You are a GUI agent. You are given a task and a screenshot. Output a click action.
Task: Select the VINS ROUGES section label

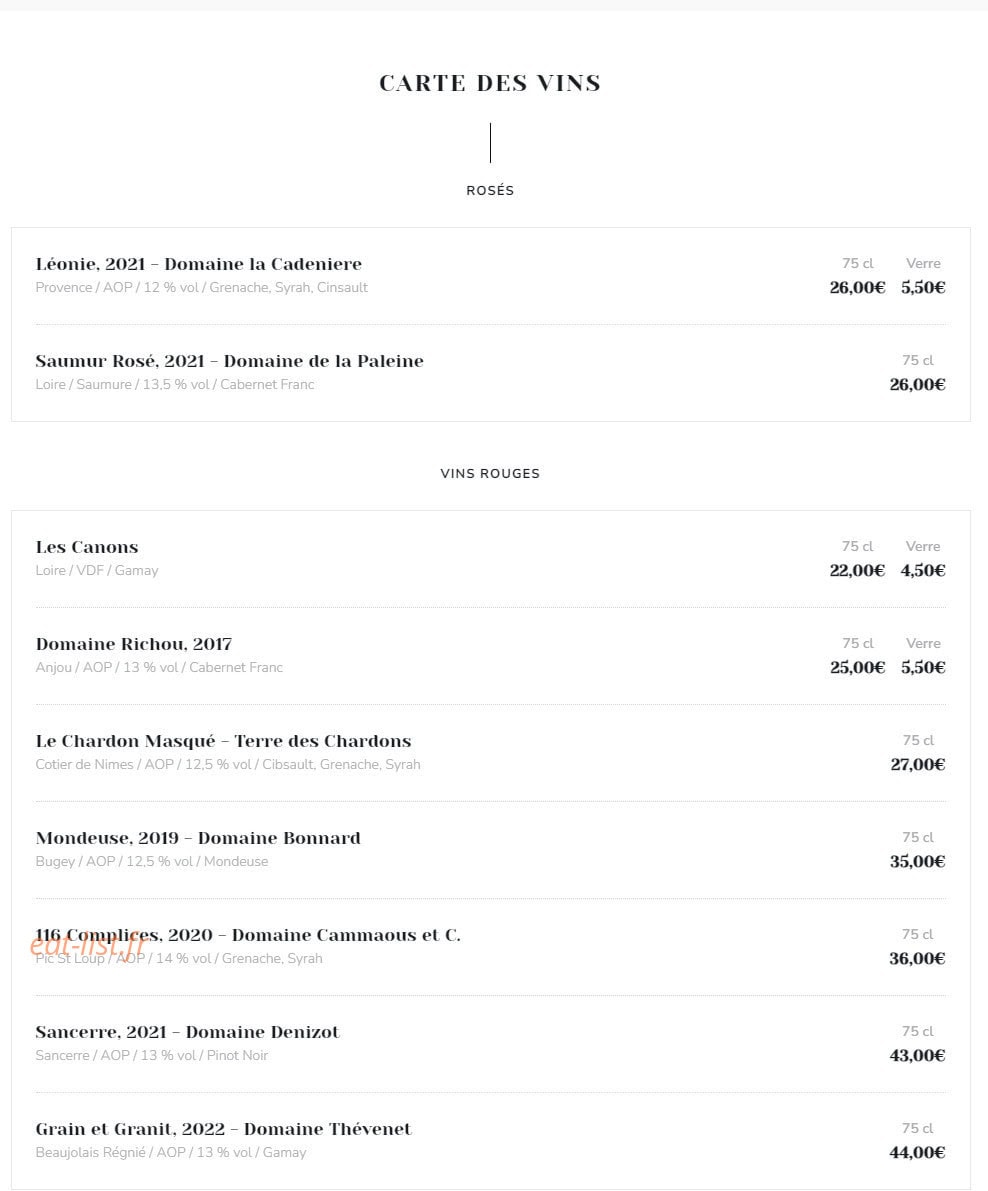click(490, 473)
